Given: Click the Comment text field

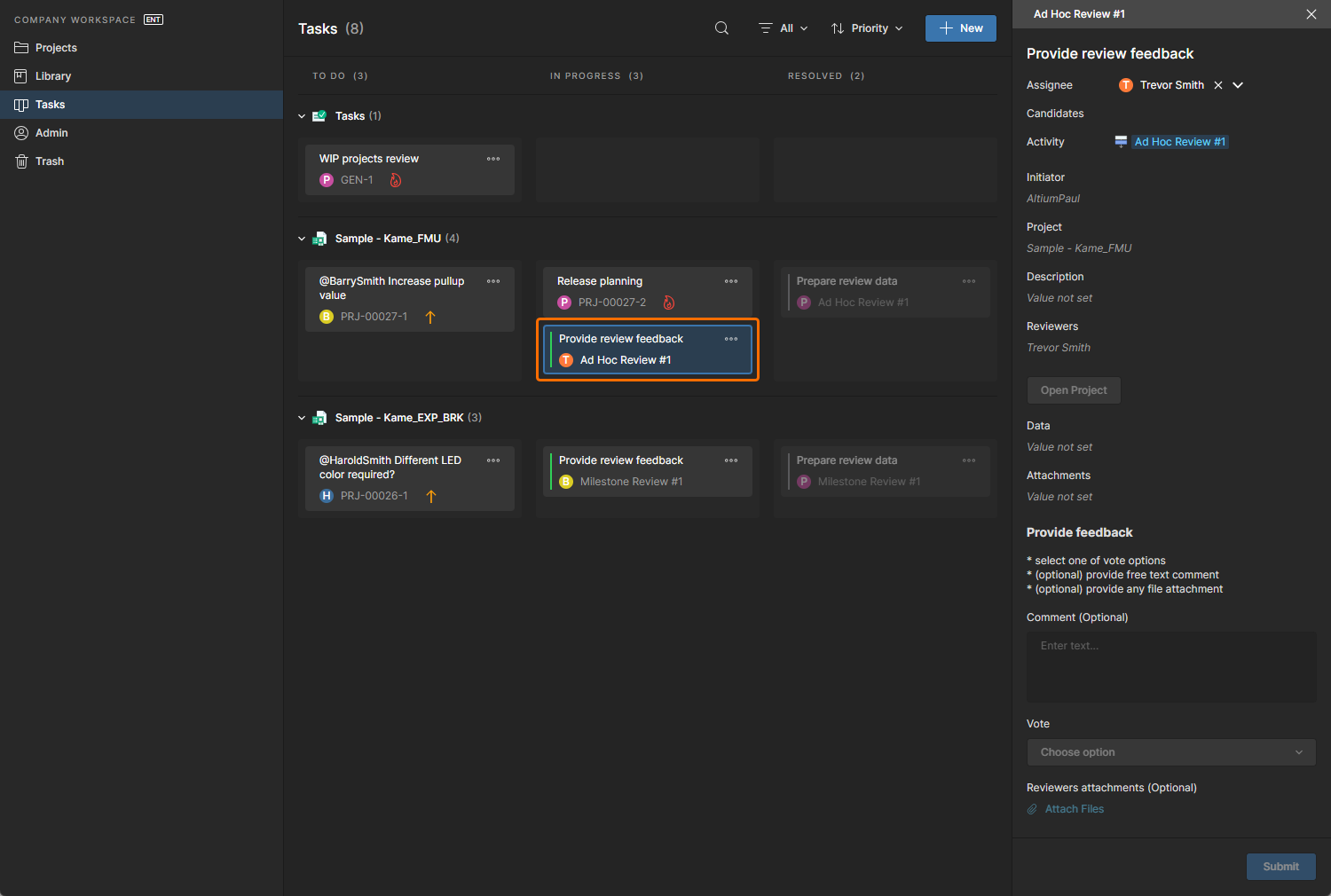Looking at the screenshot, I should (x=1171, y=666).
